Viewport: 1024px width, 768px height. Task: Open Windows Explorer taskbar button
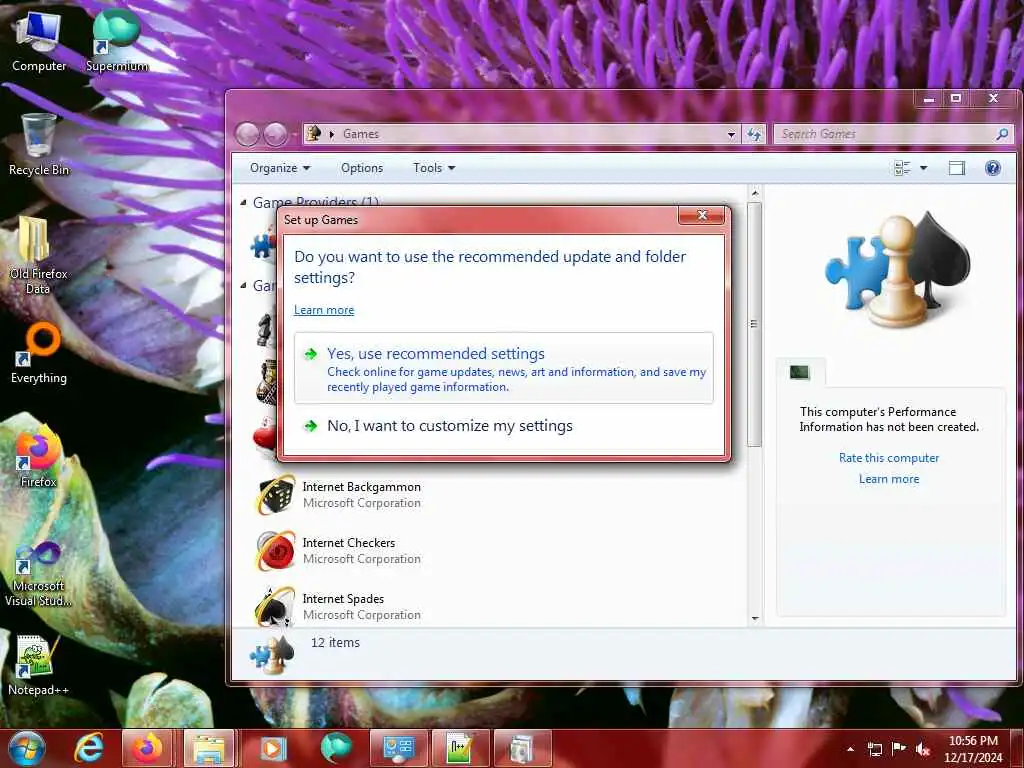coord(209,748)
